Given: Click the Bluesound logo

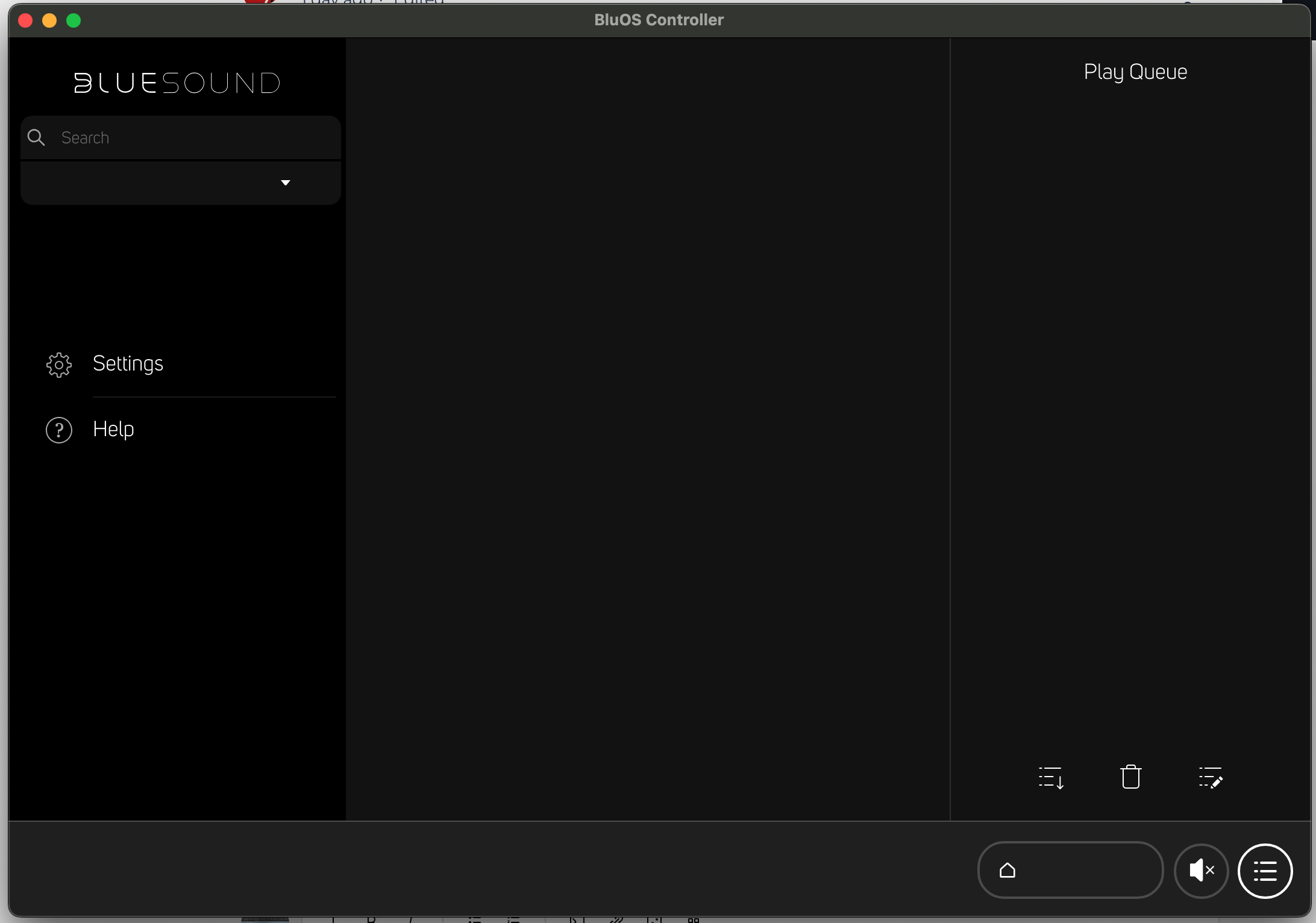Looking at the screenshot, I should coord(177,83).
